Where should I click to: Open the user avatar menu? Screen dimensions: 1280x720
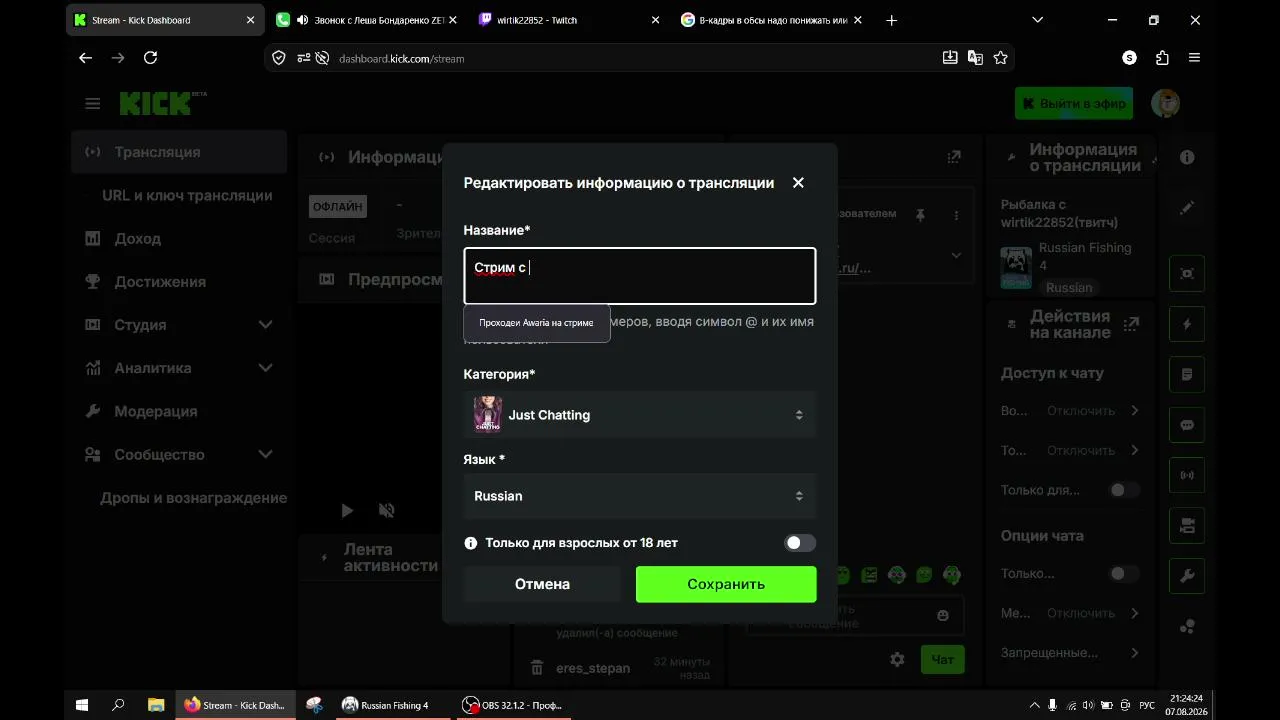[1165, 103]
